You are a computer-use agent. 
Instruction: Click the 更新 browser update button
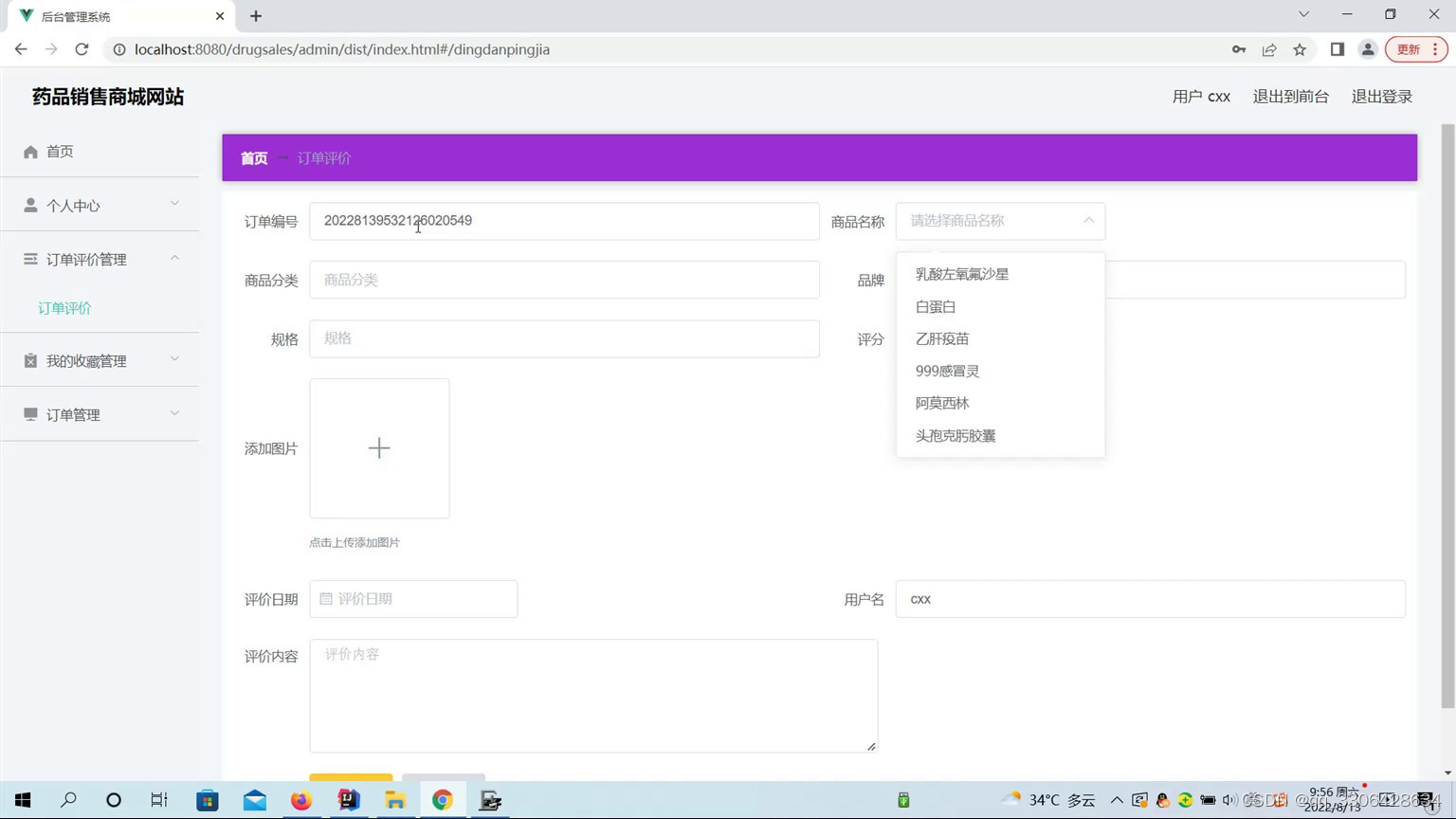1416,49
